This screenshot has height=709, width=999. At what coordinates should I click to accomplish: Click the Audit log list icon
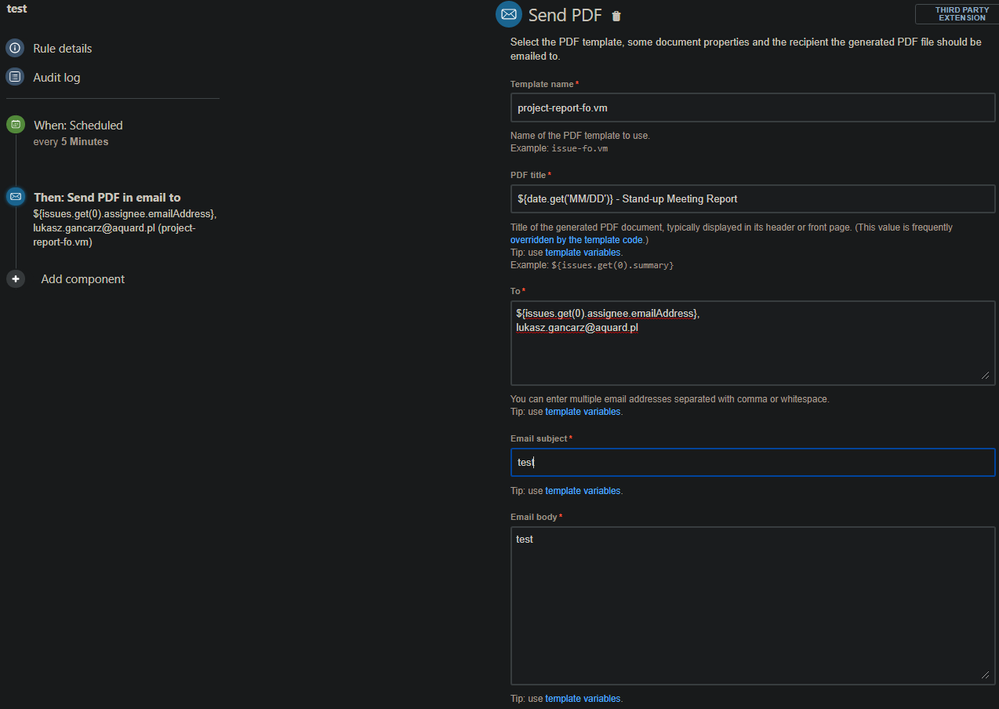coord(15,77)
